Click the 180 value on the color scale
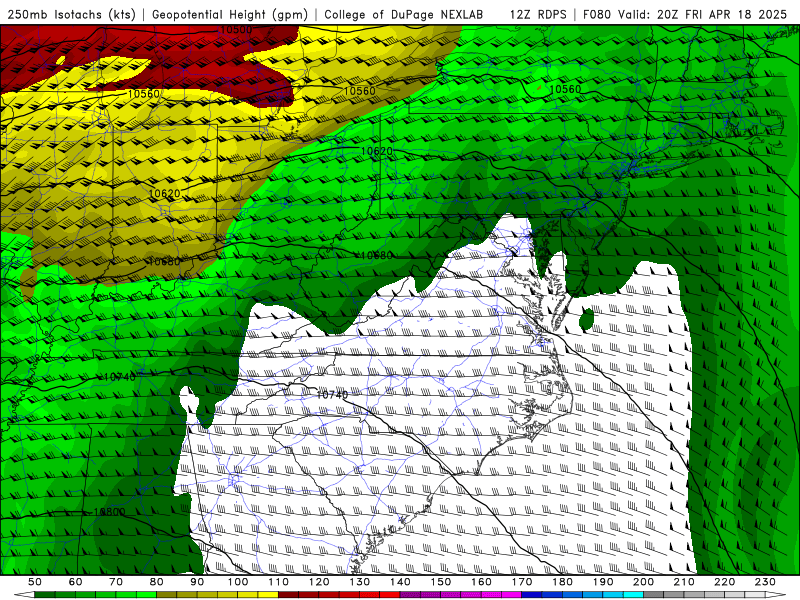Screen dimensions: 800x600 (562, 582)
